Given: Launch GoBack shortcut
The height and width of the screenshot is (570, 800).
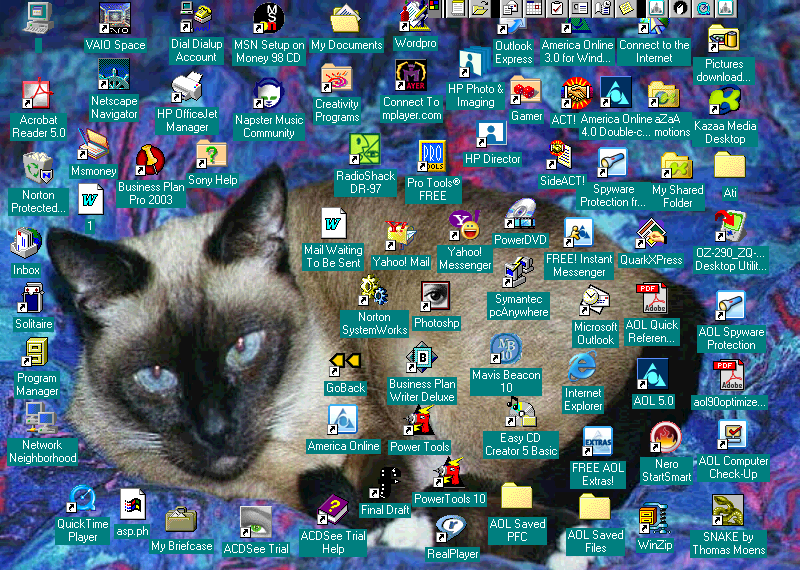Looking at the screenshot, I should coord(345,362).
